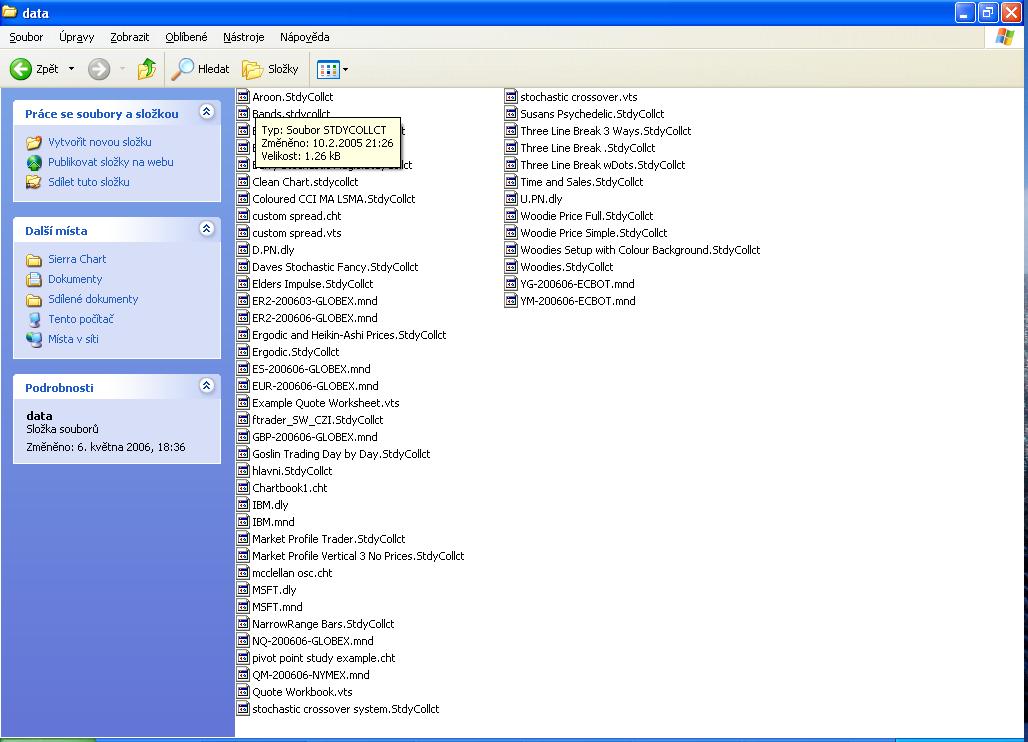Collapse Práce se soubory a složkou panel

point(207,112)
